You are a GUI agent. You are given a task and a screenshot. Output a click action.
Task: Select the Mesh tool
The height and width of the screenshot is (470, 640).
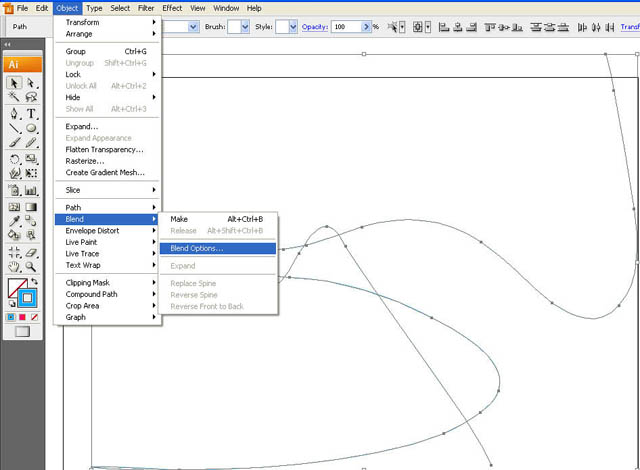(x=14, y=207)
